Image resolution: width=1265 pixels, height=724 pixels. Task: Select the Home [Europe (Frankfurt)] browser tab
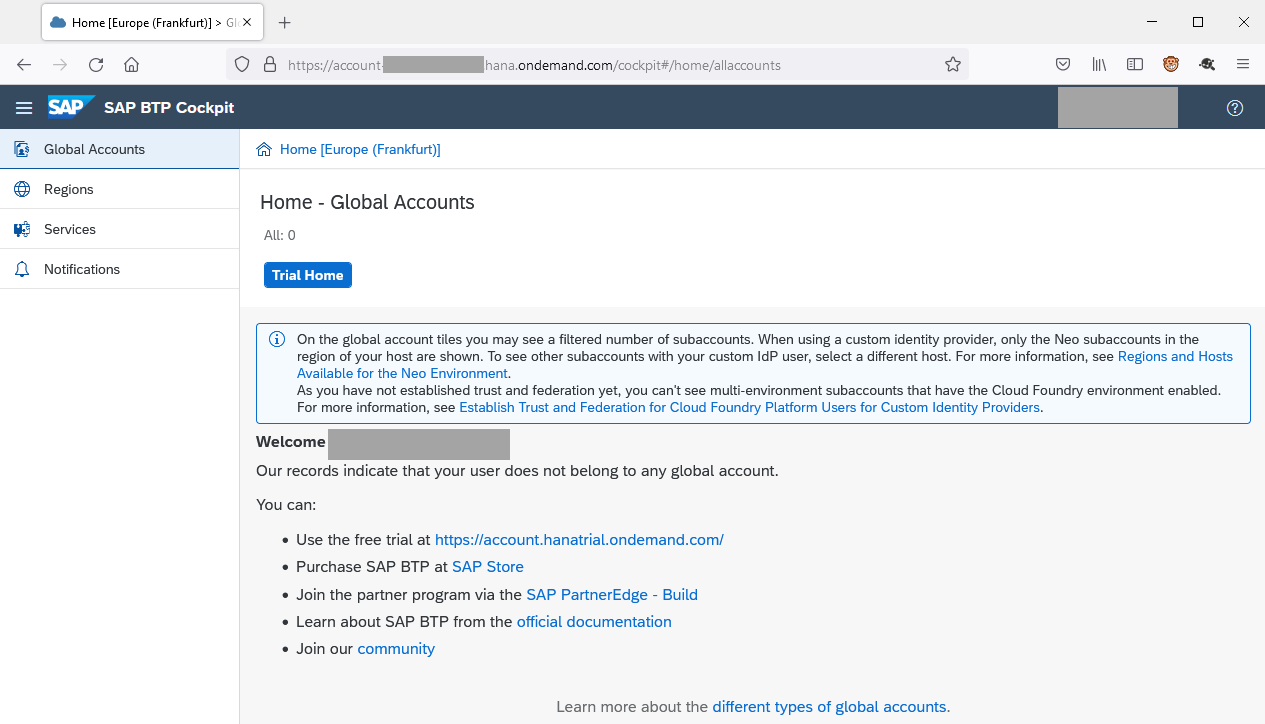pyautogui.click(x=152, y=22)
